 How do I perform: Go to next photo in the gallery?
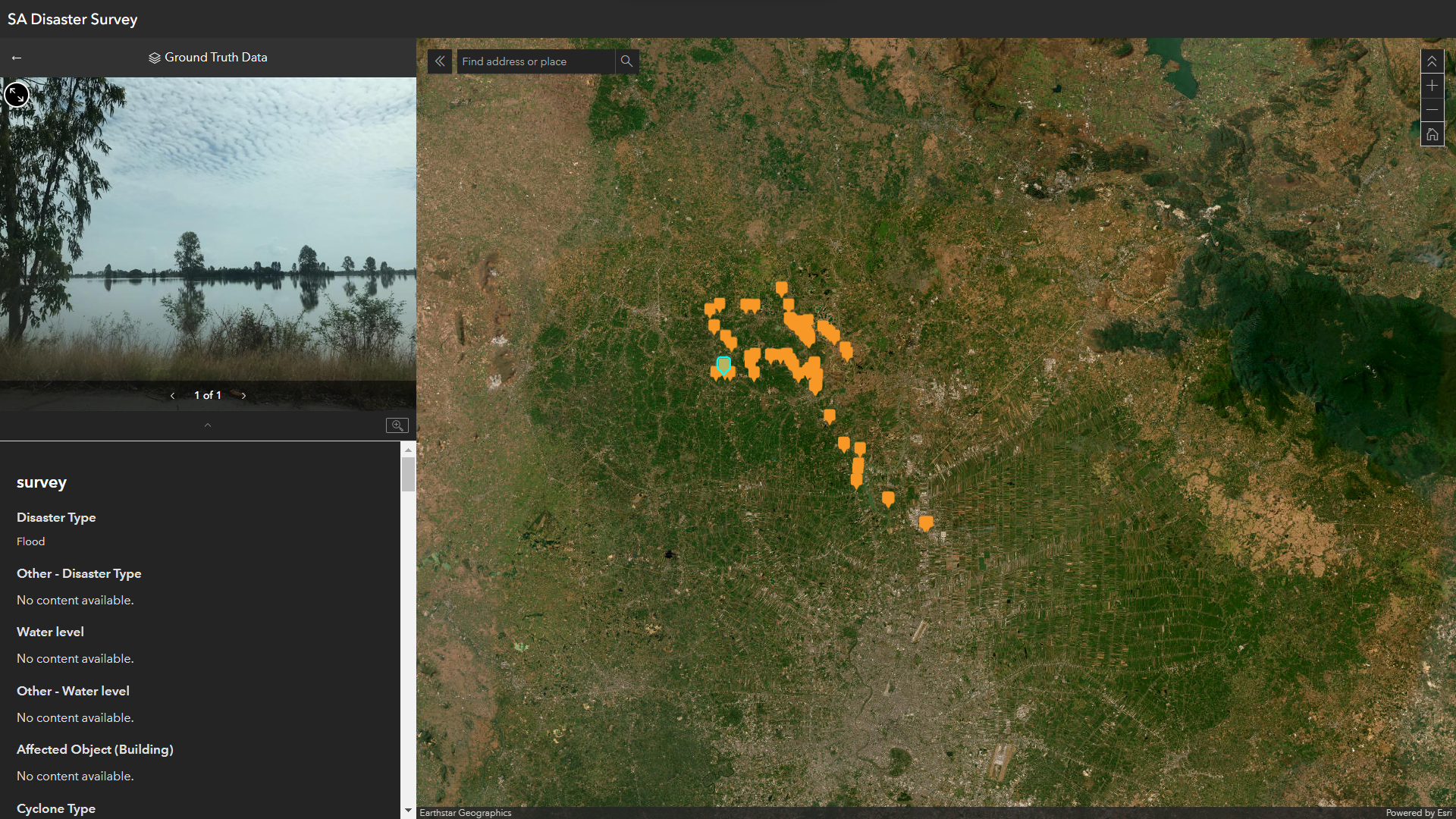point(243,395)
